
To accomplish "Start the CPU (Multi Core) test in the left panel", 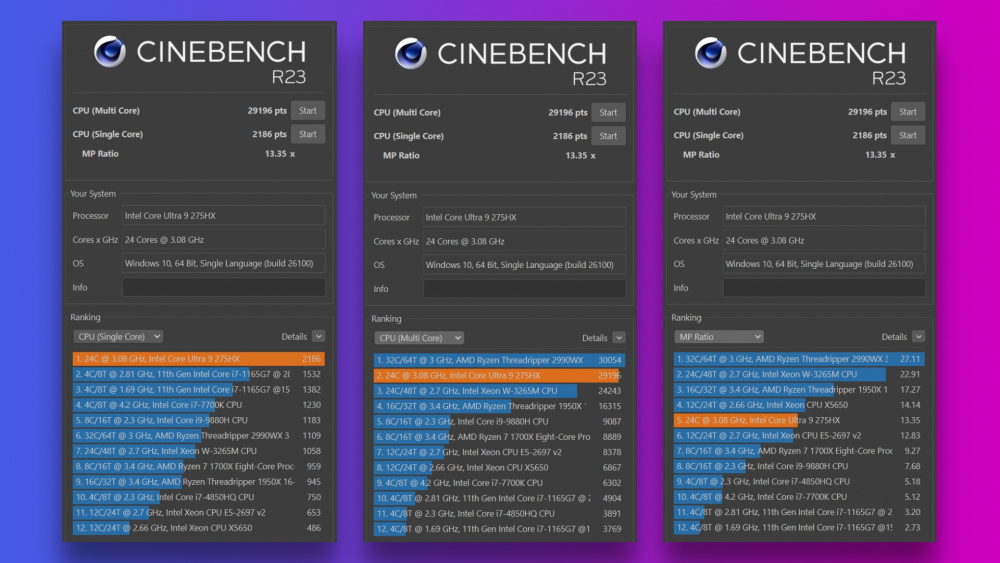I will 307,111.
